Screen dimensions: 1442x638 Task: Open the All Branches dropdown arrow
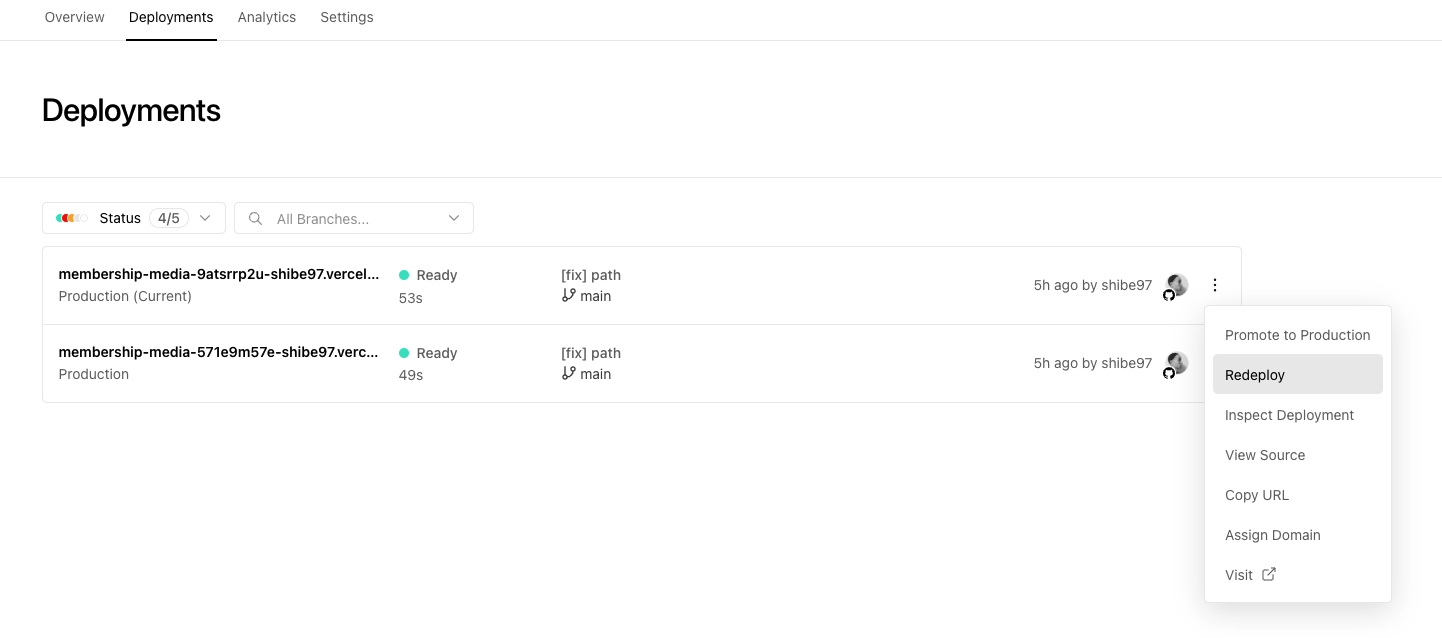pyautogui.click(x=454, y=218)
